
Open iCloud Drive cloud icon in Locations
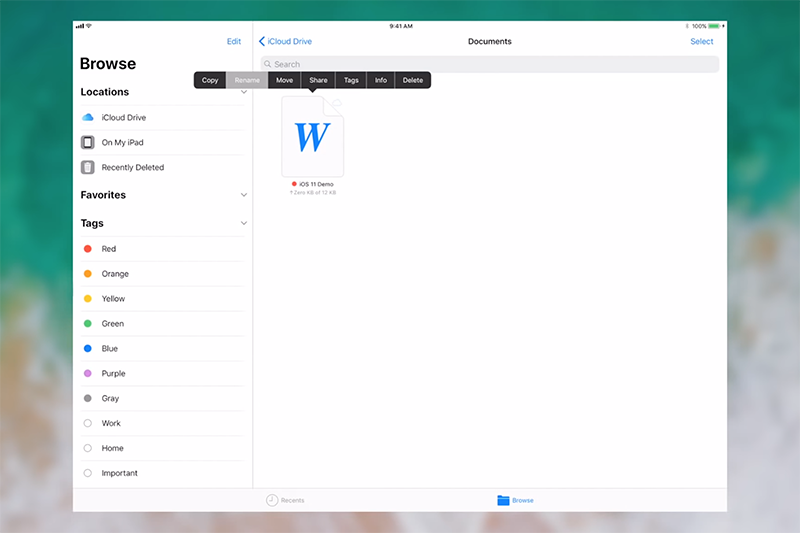[x=88, y=117]
